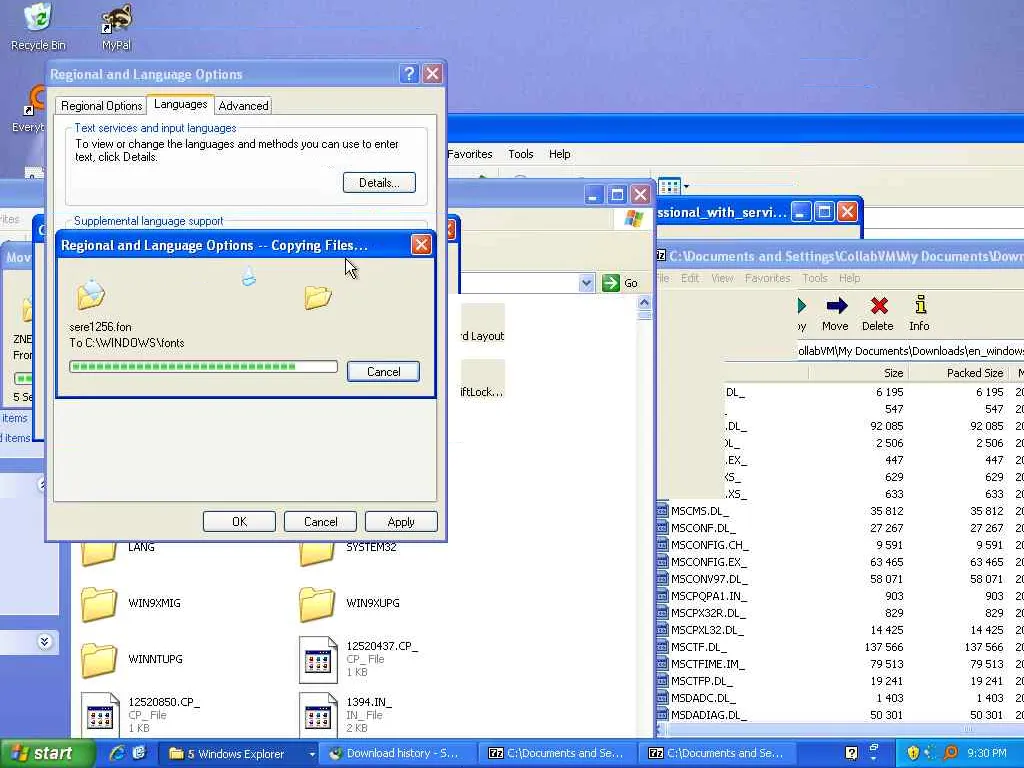Sort 7-Zip list by Packed Size column
Viewport: 1024px width, 768px height.
point(959,373)
